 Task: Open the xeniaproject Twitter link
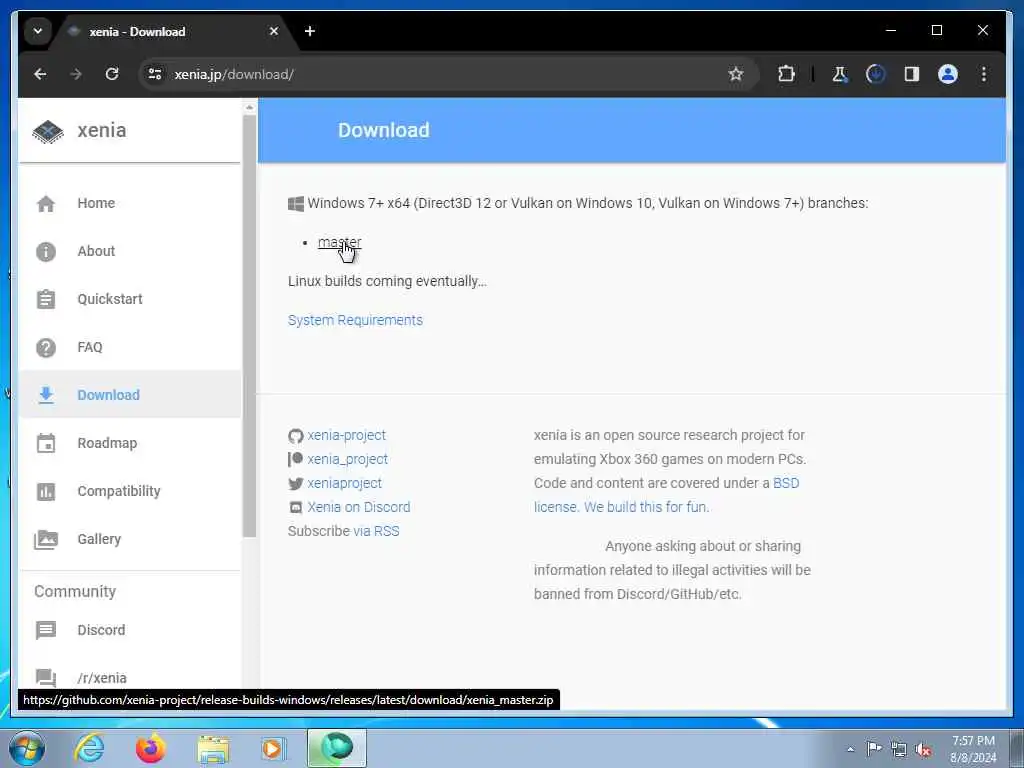click(x=344, y=483)
